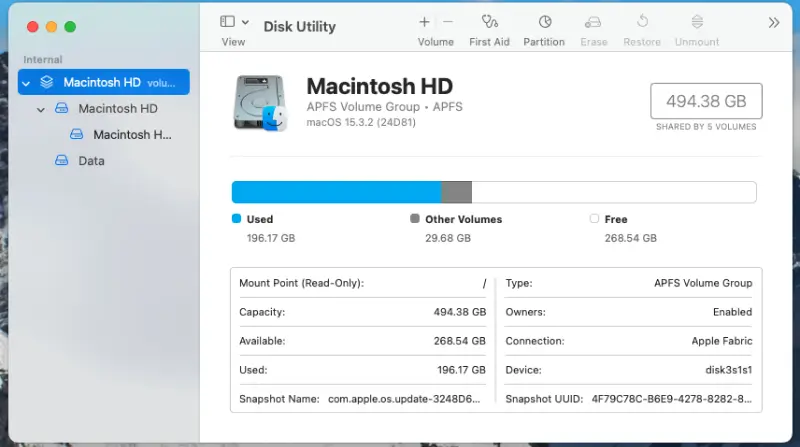Collapse the nested Macintosh HD container chevron
Viewport: 800px width, 447px height.
(x=41, y=109)
